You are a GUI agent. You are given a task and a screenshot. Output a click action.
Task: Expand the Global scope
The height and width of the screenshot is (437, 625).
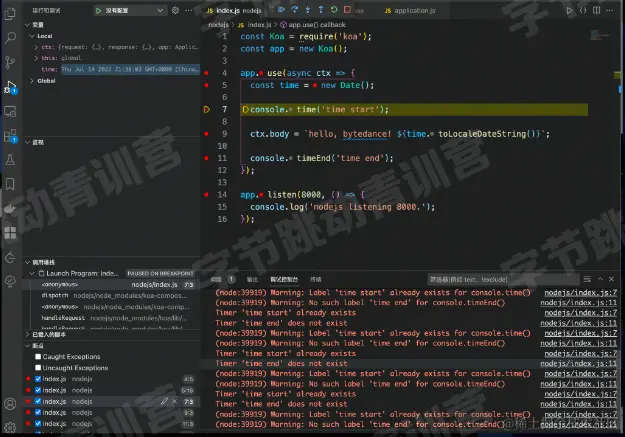(x=32, y=81)
